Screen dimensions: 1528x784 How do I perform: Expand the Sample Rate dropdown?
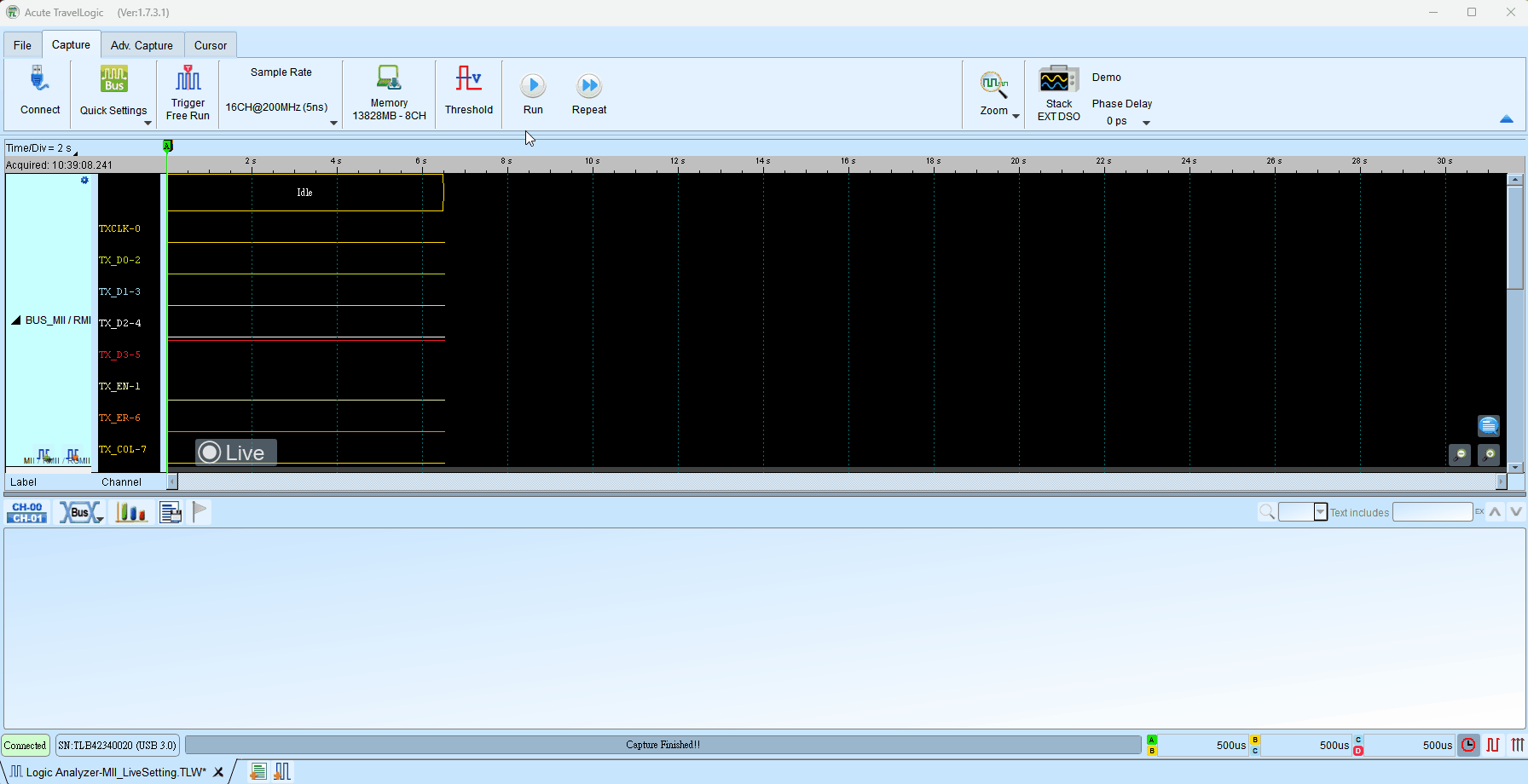[333, 123]
